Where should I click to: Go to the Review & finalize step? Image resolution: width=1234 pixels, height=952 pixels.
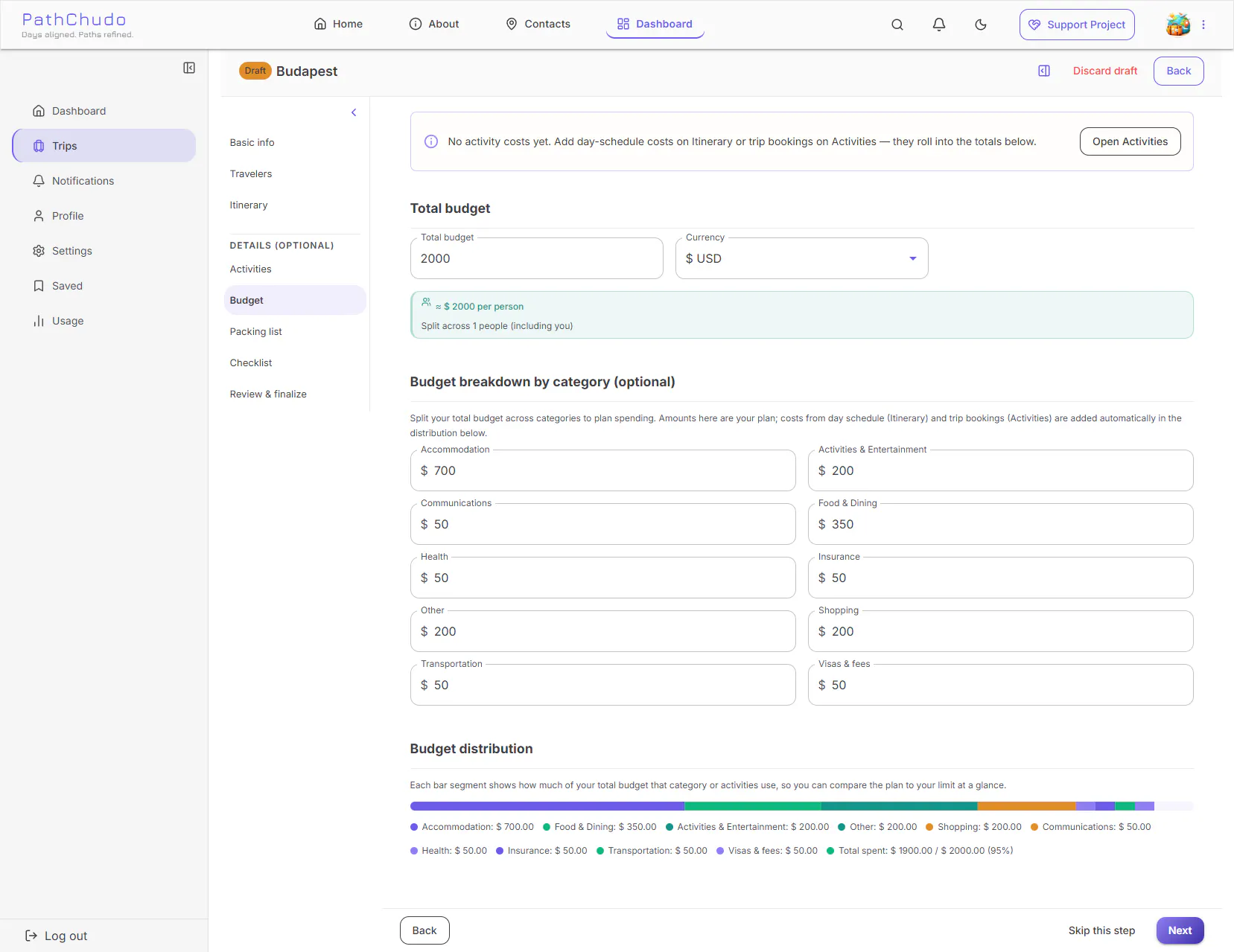(295, 394)
